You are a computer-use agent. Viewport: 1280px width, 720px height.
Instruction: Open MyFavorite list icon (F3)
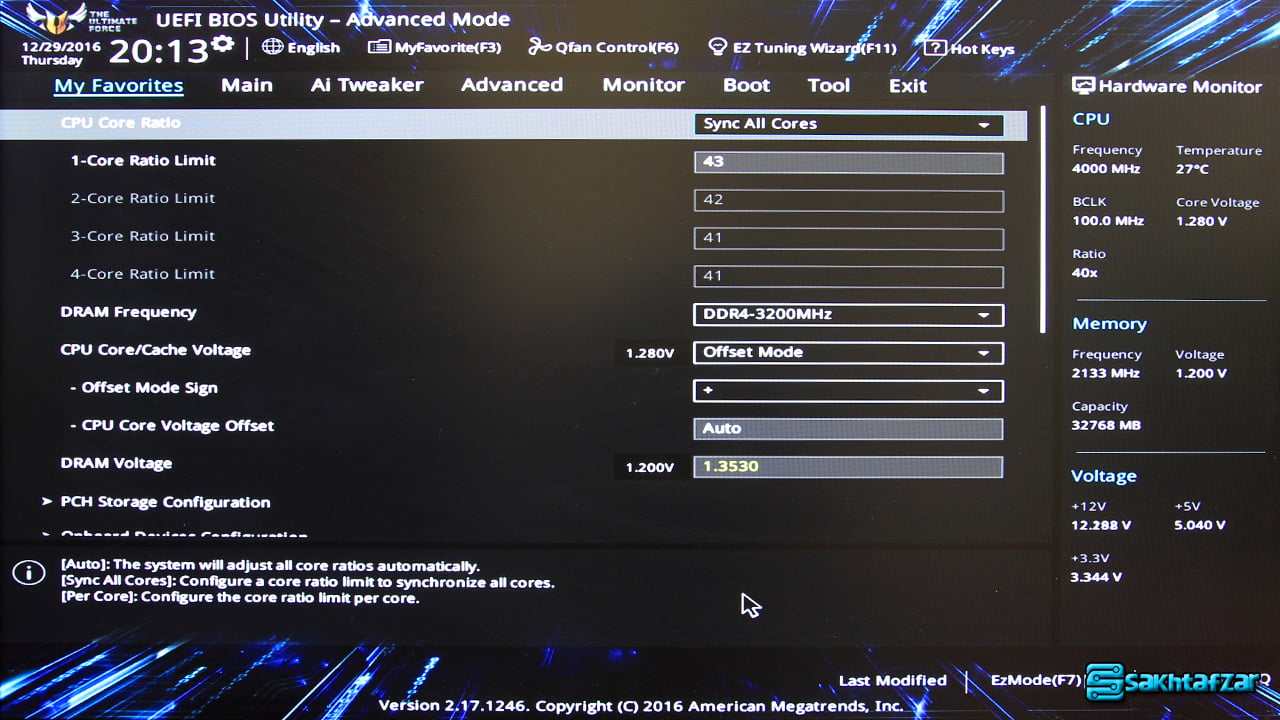coord(379,47)
